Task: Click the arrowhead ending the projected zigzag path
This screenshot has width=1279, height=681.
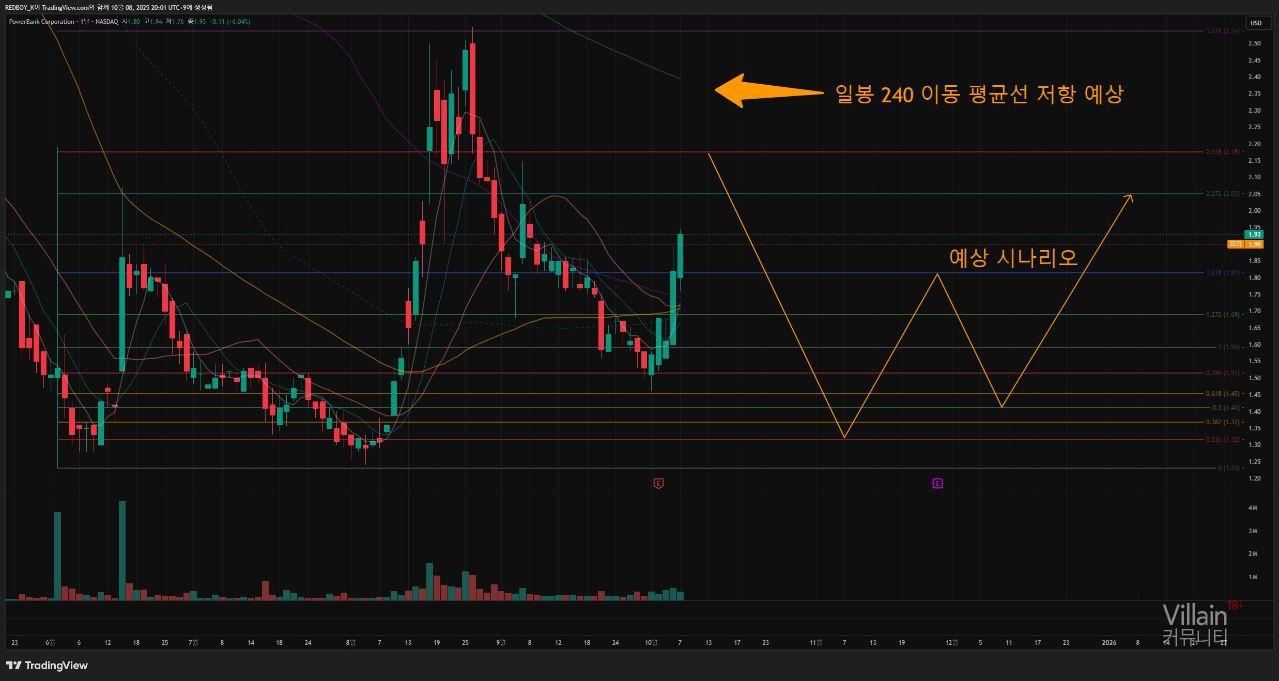Action: pos(1129,197)
